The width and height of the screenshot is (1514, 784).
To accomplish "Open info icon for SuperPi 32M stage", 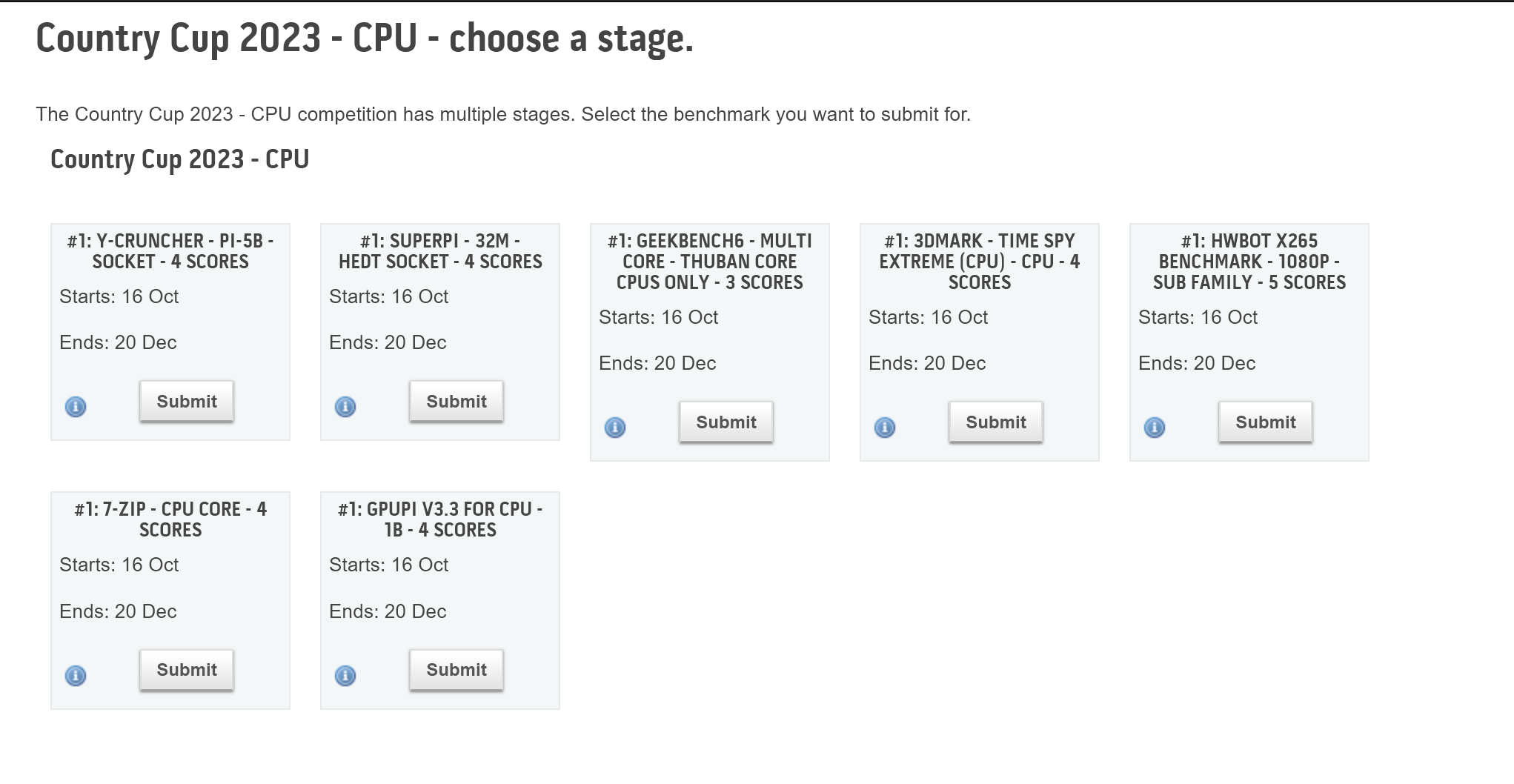I will click(x=345, y=407).
